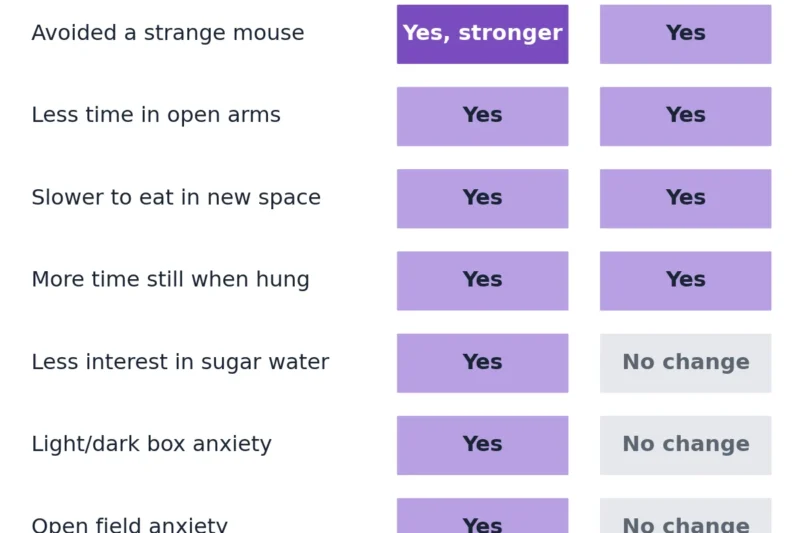Screen dimensions: 800x533
Task: Select the 'More time still when hung' label
Action: 170,280
